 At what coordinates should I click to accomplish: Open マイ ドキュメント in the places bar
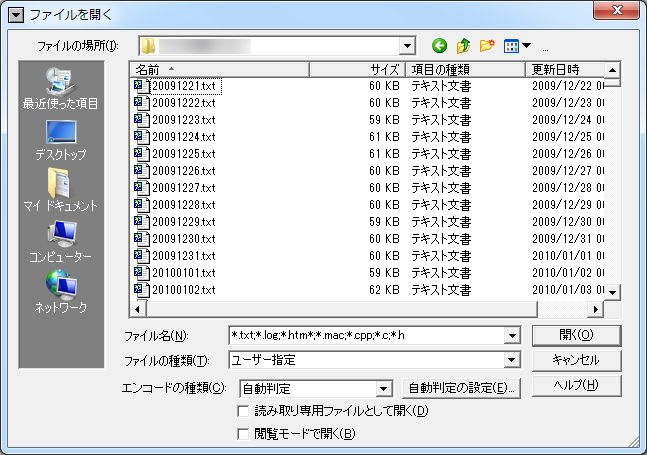[x=61, y=190]
